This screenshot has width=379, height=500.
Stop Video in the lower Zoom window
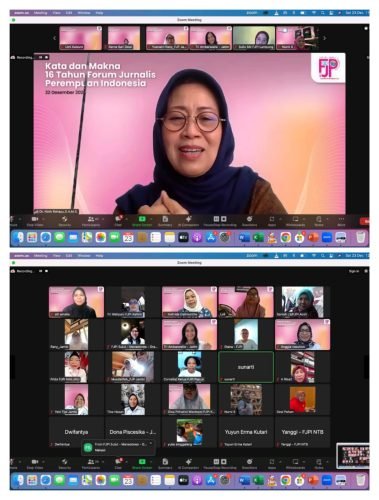coord(35,464)
